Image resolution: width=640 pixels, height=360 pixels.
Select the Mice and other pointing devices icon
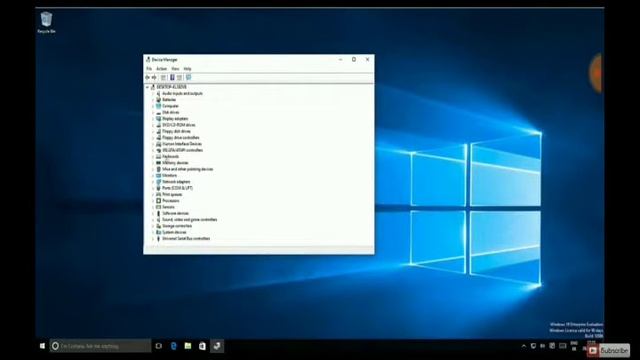coord(158,169)
